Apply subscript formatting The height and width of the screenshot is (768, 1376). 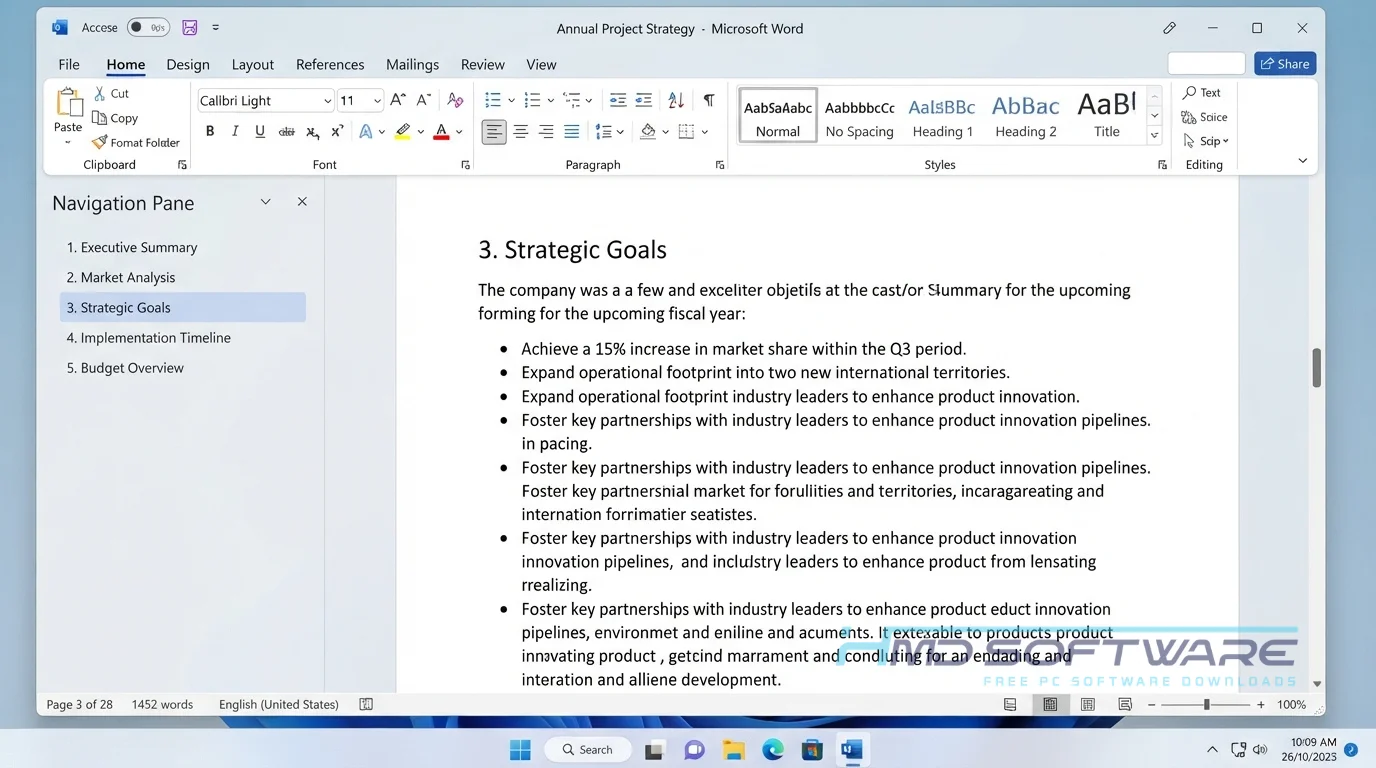click(x=312, y=131)
